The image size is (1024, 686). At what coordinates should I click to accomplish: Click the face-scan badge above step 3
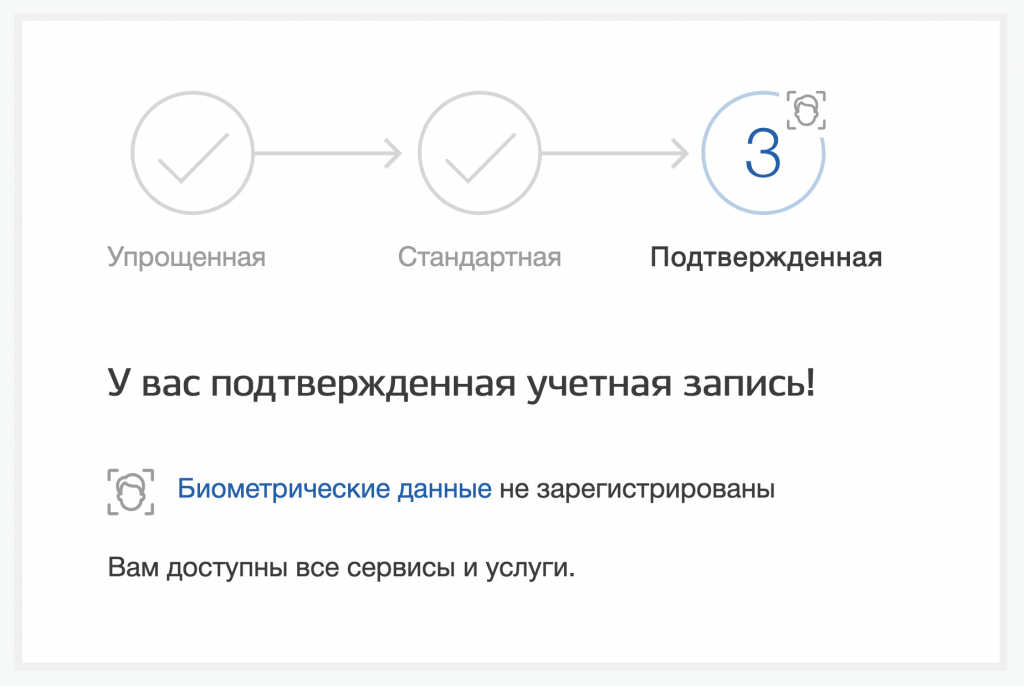[806, 110]
